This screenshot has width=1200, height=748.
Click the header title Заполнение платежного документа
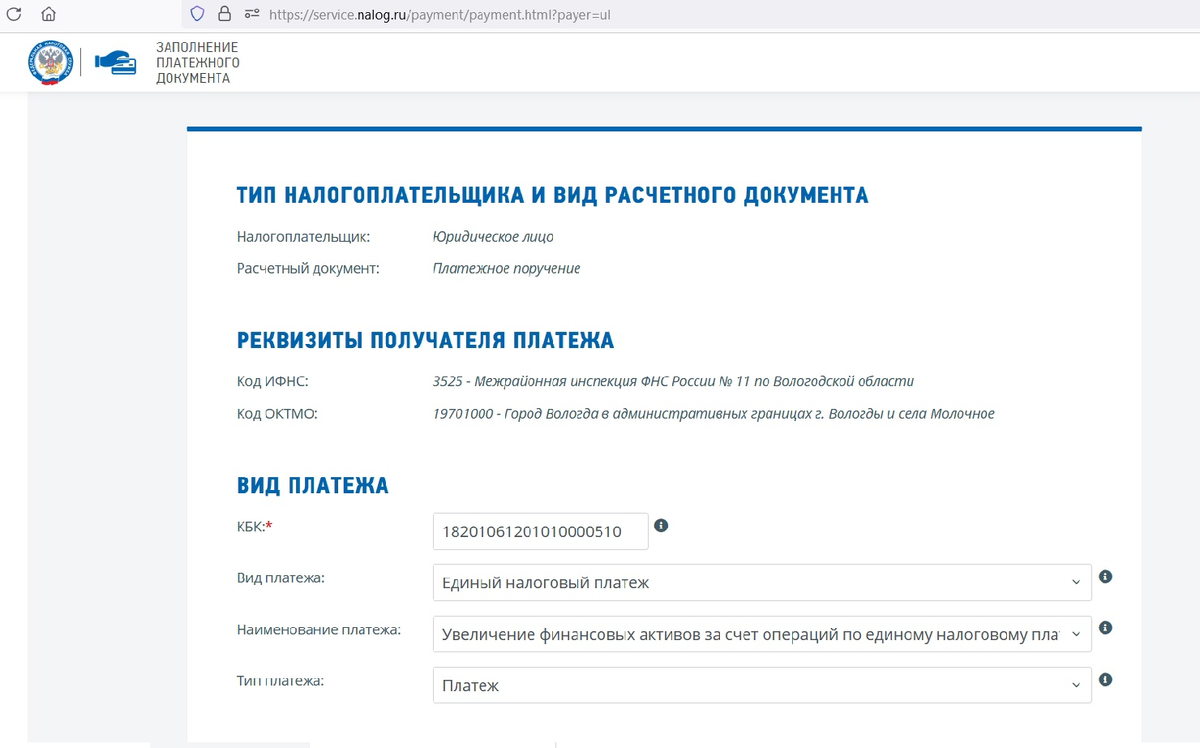click(197, 62)
